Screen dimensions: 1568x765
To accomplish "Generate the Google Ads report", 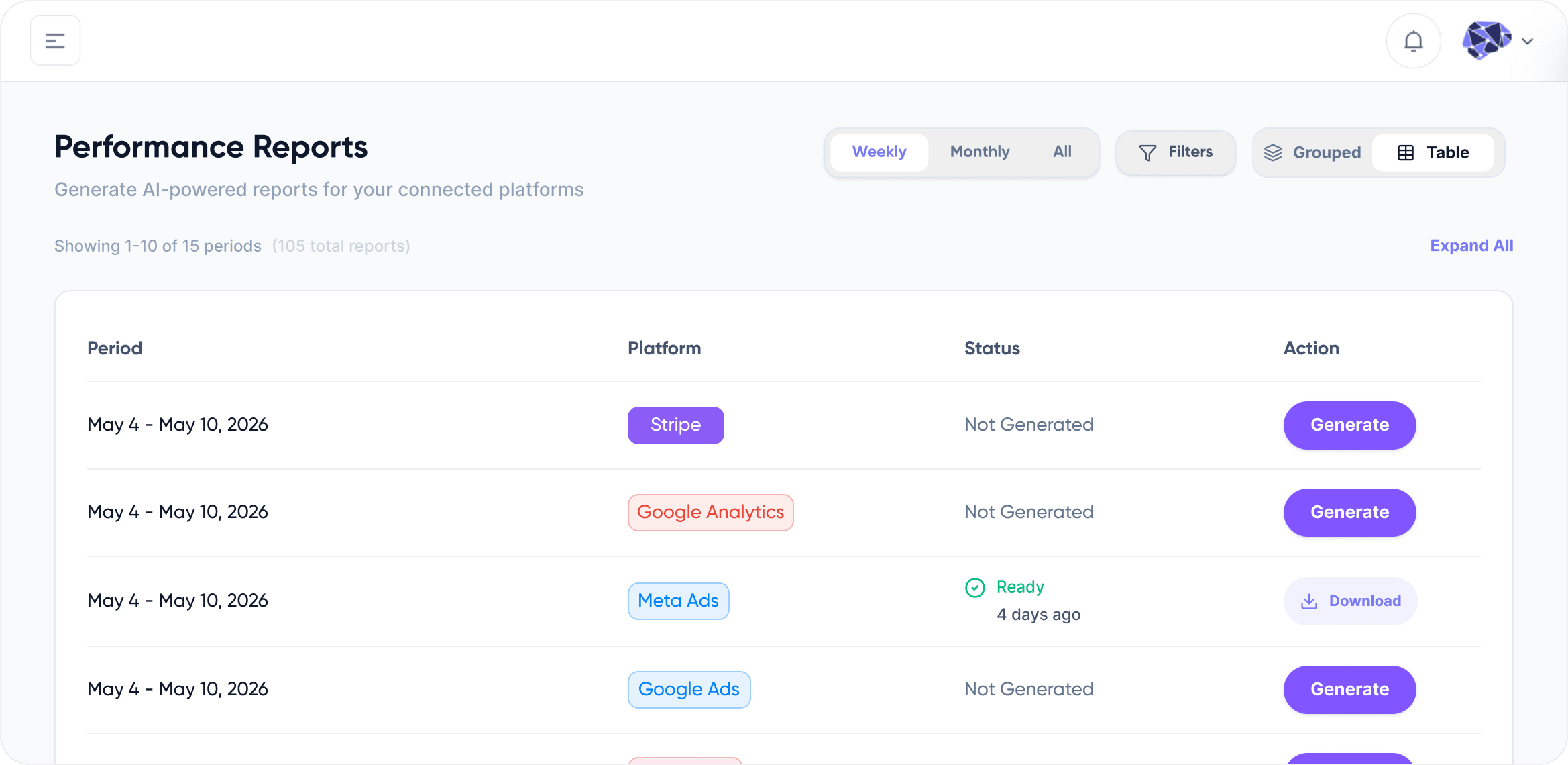I will (x=1349, y=690).
